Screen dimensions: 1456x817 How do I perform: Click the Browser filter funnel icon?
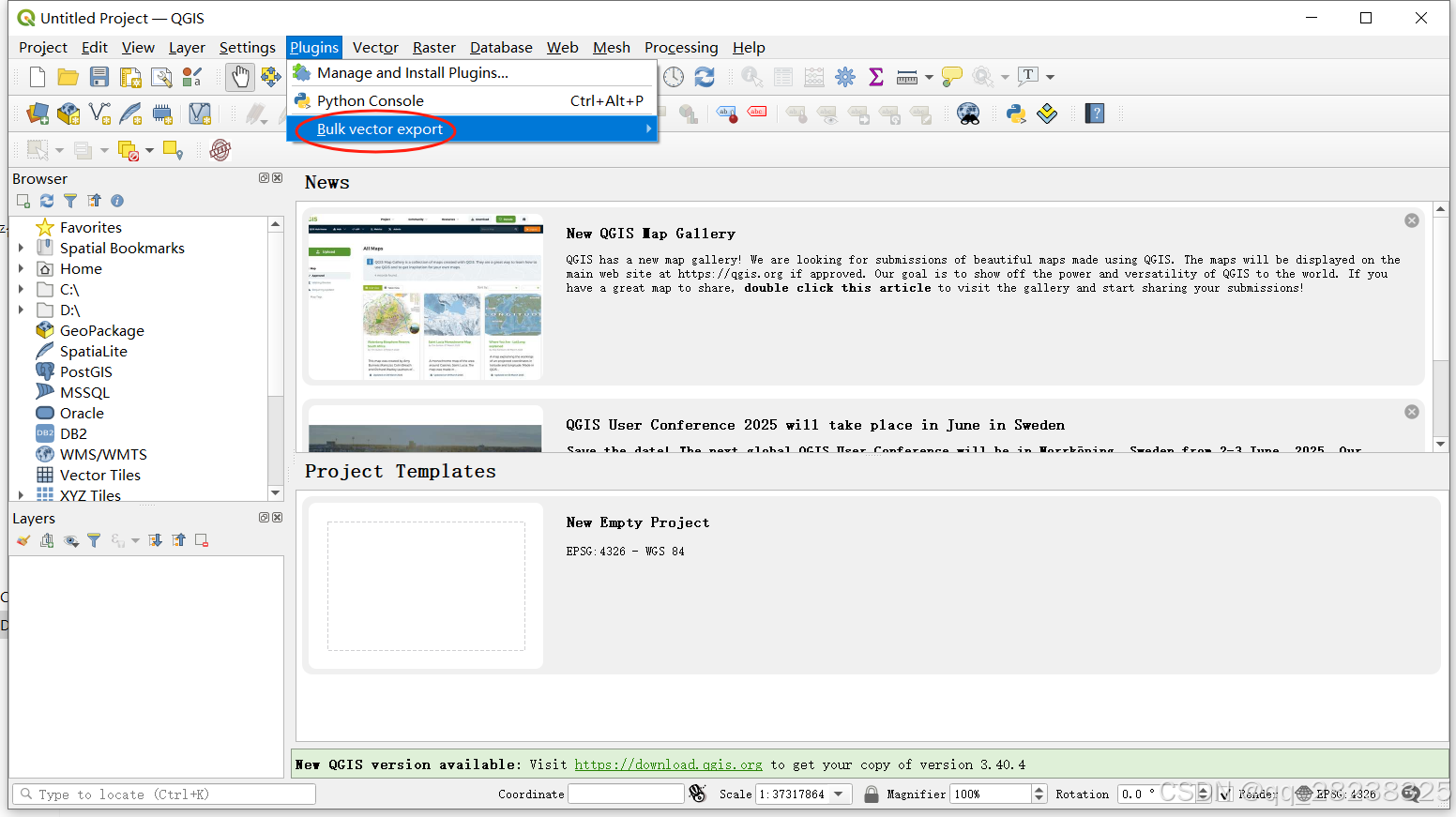[70, 201]
